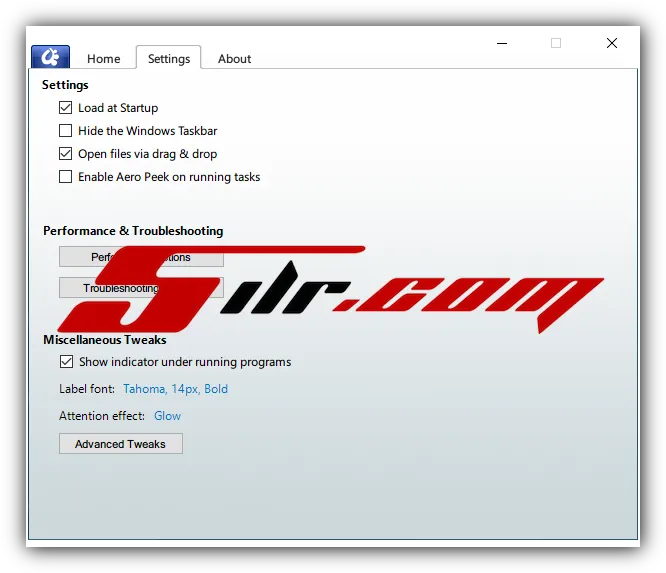Uncheck Load at Startup
Image resolution: width=666 pixels, height=573 pixels.
pyautogui.click(x=65, y=108)
